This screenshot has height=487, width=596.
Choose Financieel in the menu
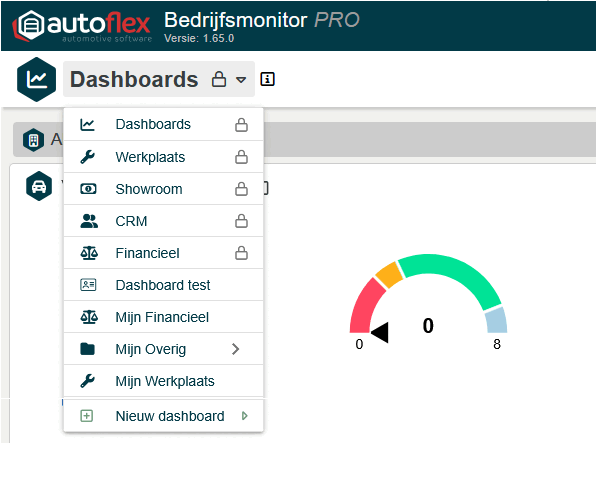163,253
